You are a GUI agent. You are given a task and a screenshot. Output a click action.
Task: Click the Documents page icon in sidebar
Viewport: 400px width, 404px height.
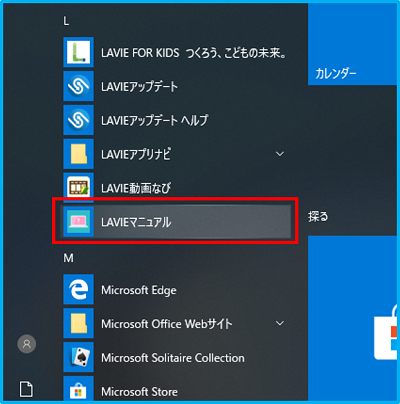click(26, 389)
